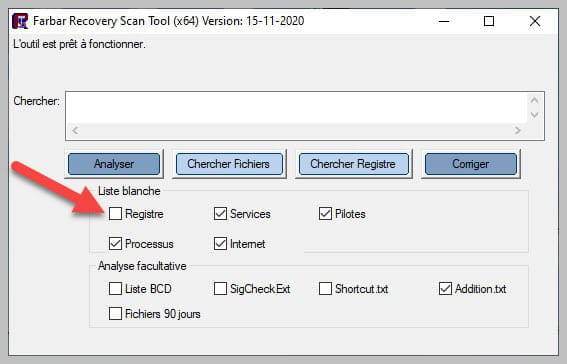This screenshot has width=567, height=364.
Task: Disable the Addition.txt checkbox
Action: (x=445, y=289)
